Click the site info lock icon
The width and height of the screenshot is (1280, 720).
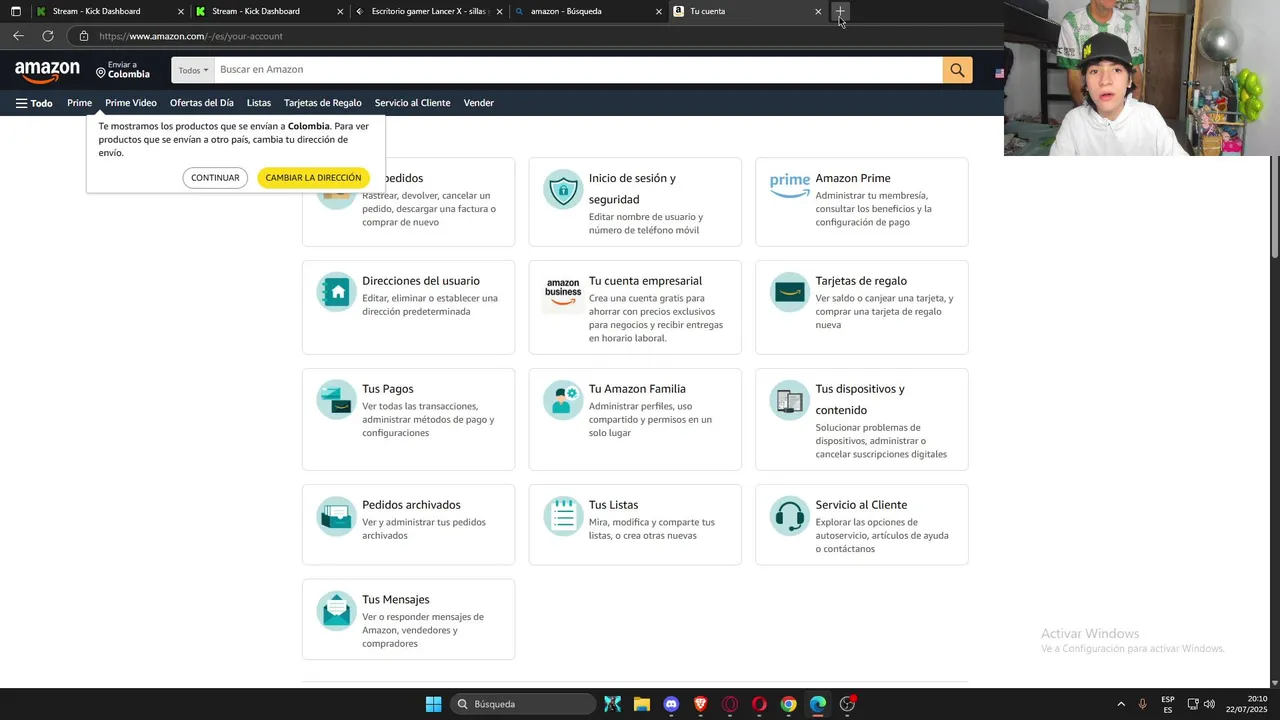[84, 36]
